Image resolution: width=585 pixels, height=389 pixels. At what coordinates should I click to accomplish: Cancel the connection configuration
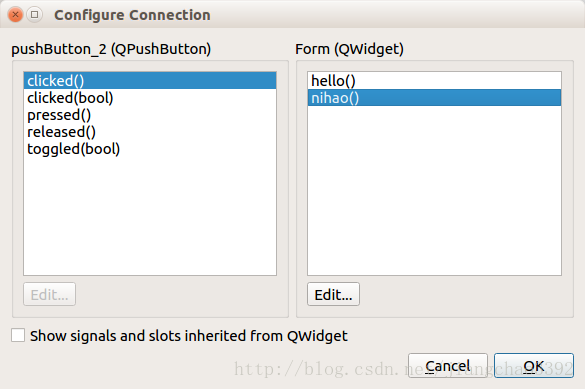tap(448, 366)
